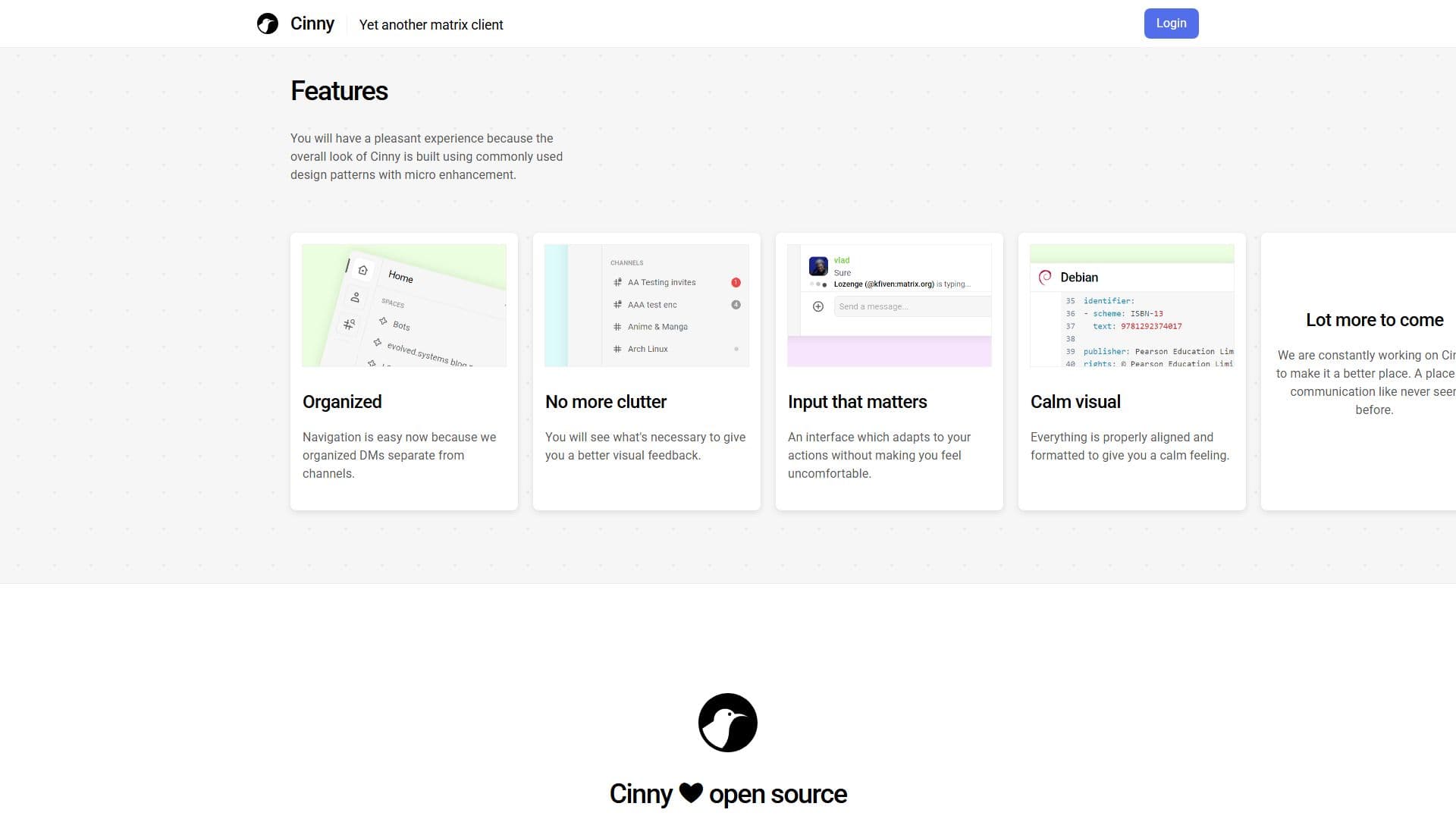Viewport: 1456px width, 819px height.
Task: Click the Debian swirl logo icon
Action: tap(1045, 278)
